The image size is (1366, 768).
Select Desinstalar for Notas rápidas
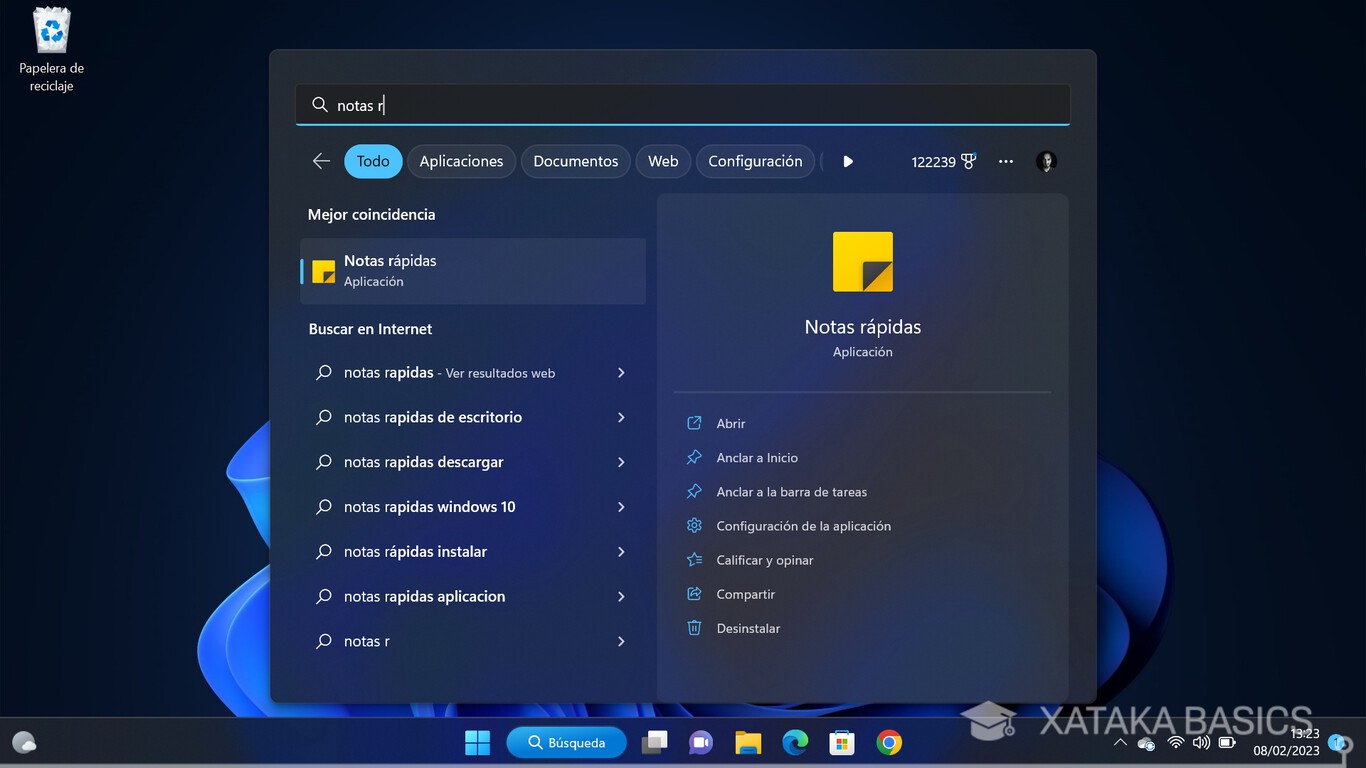747,628
